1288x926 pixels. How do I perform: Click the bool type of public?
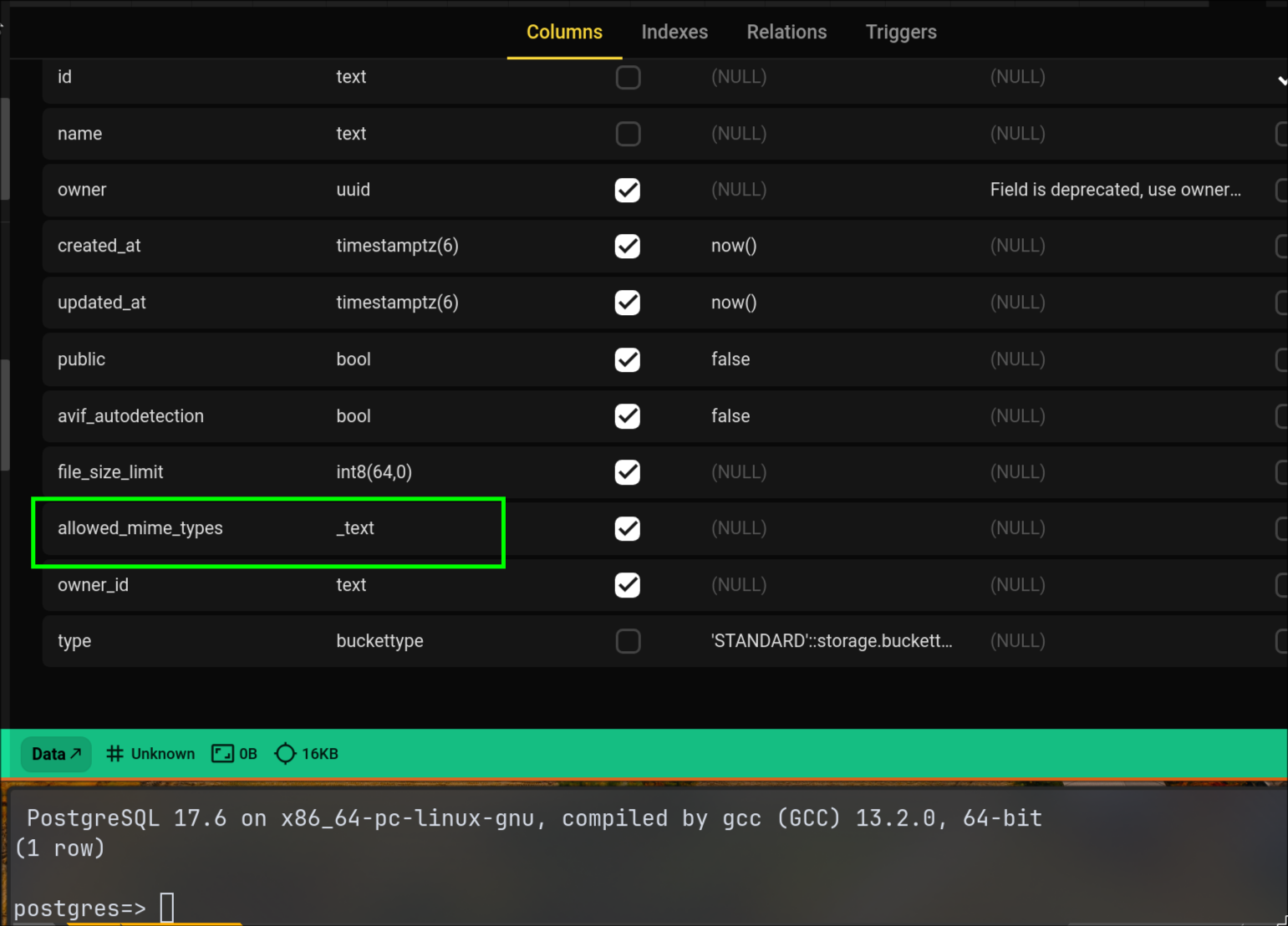354,359
